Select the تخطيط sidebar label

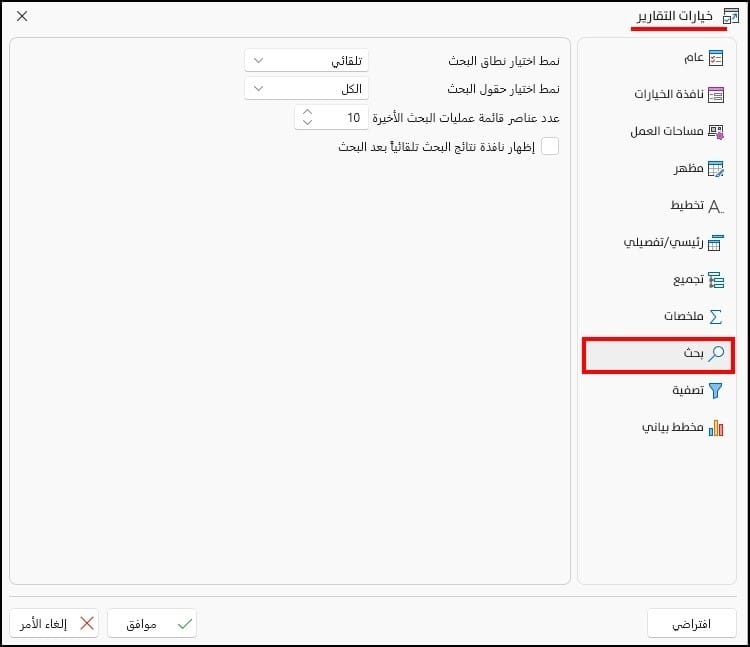pos(687,206)
